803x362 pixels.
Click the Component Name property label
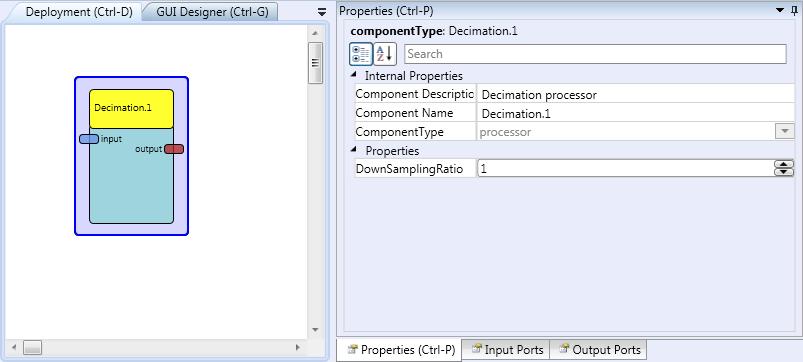404,113
